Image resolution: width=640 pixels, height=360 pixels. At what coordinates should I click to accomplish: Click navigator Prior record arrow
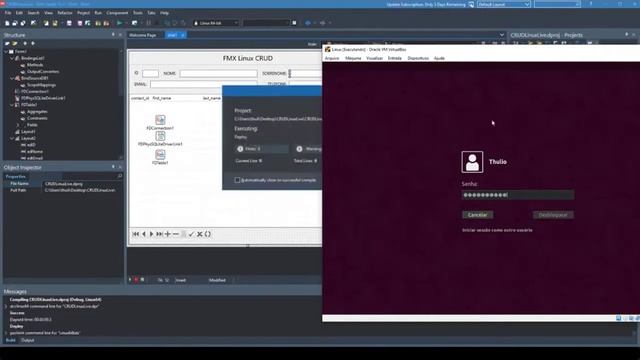(144, 234)
